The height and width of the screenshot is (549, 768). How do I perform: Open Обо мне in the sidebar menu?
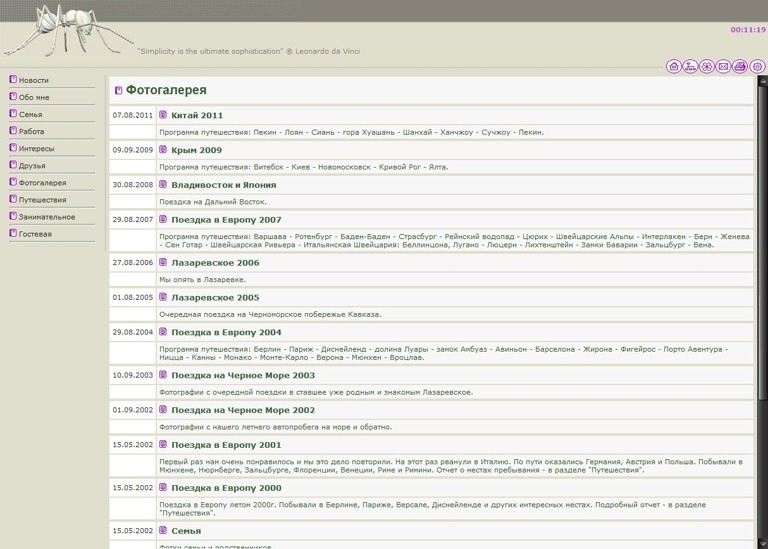34,97
